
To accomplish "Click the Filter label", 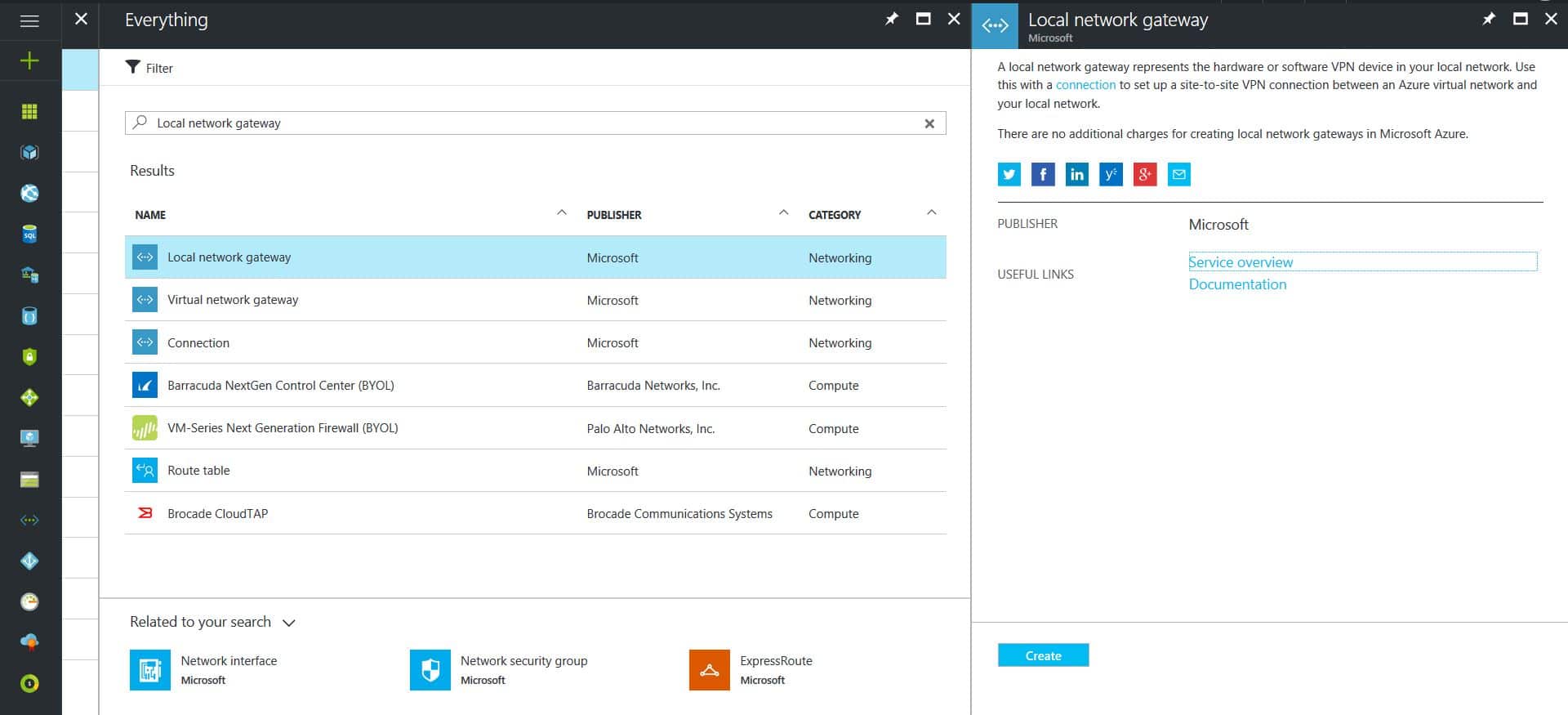I will click(159, 69).
